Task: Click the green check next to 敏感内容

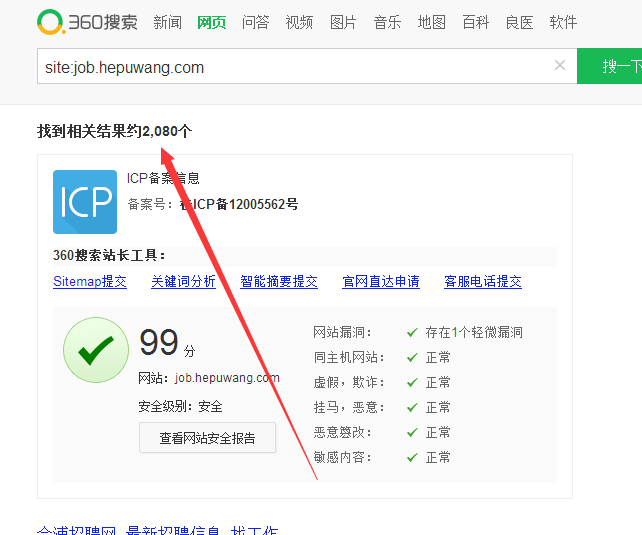Action: (x=412, y=457)
